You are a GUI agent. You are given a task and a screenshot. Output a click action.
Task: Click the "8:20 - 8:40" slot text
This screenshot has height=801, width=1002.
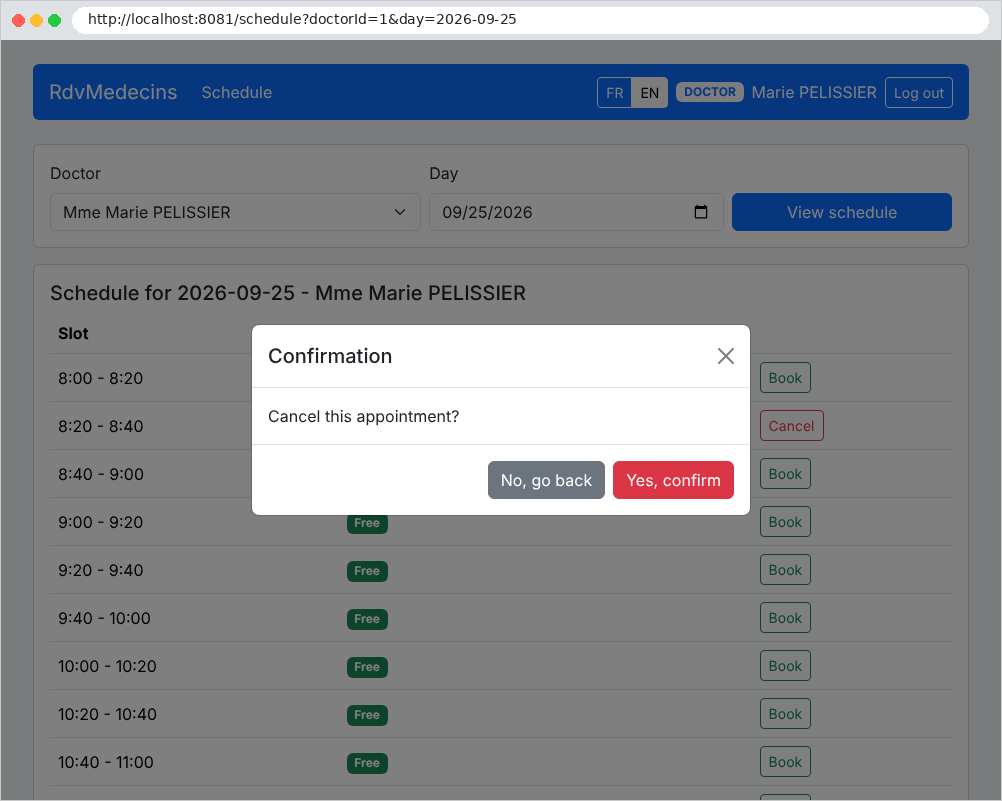coord(101,426)
